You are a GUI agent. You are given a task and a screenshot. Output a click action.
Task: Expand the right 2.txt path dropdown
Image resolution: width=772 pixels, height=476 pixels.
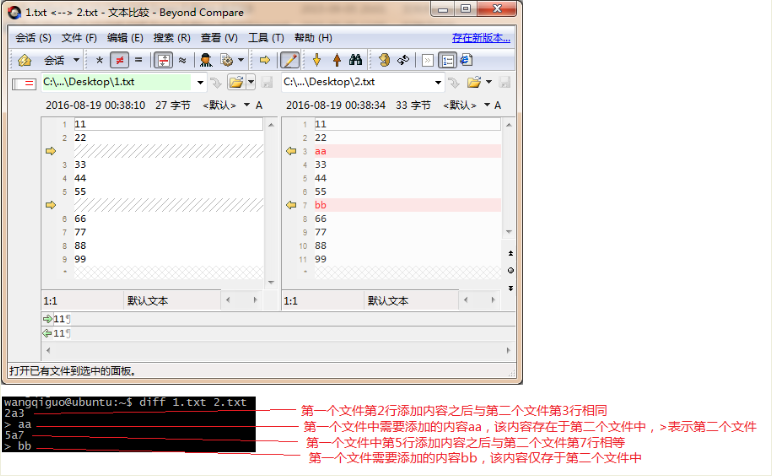[x=438, y=83]
